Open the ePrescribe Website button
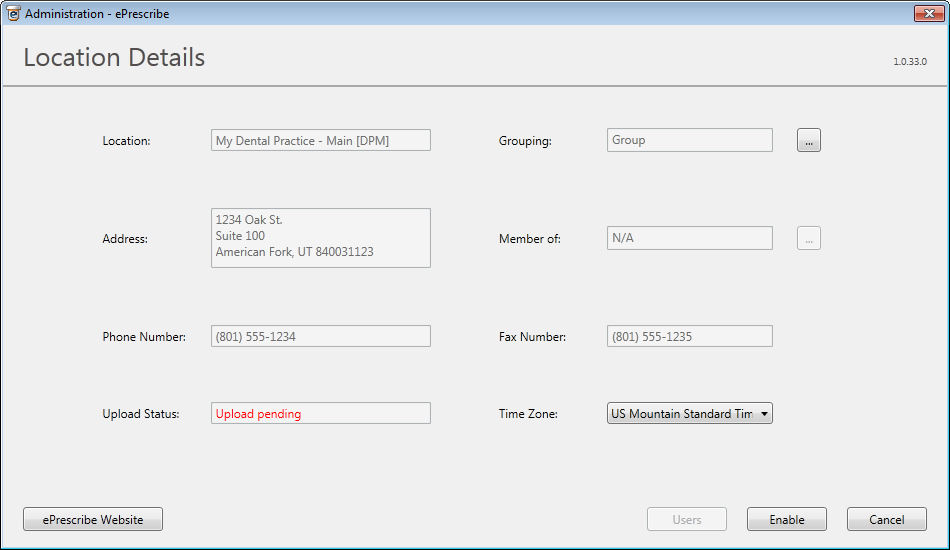This screenshot has width=950, height=550. point(93,520)
